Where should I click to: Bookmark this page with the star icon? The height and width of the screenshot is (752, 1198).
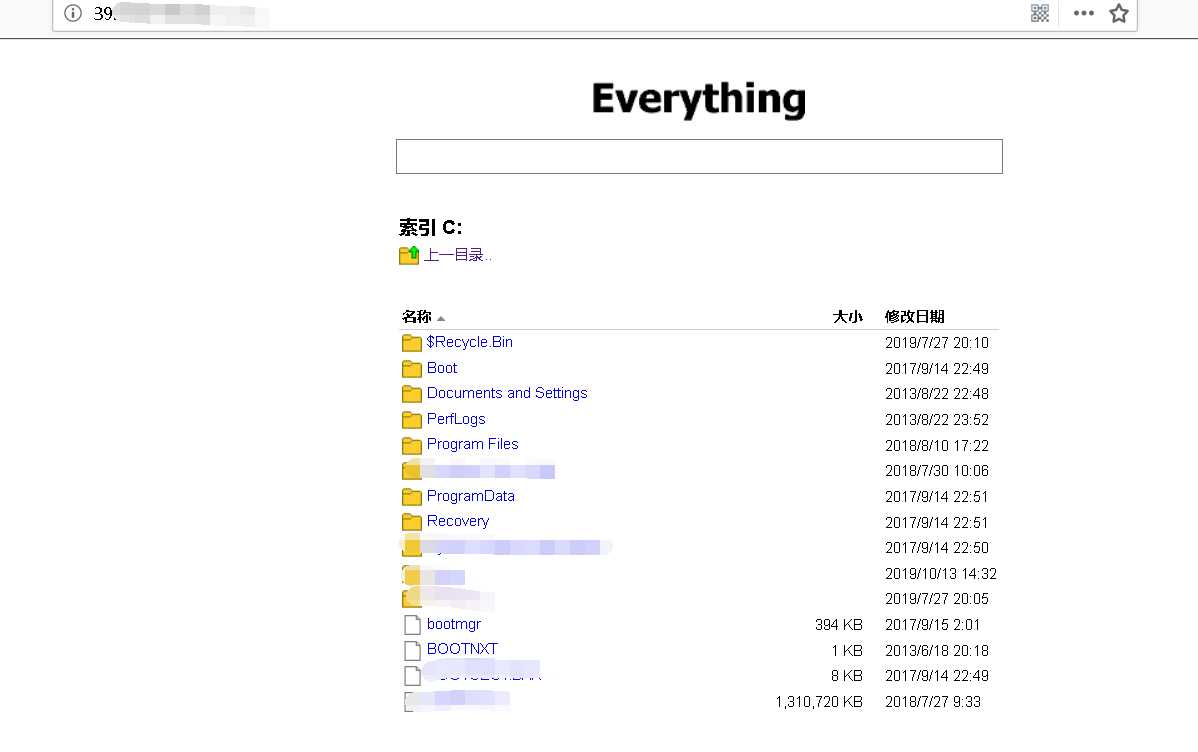(x=1119, y=13)
